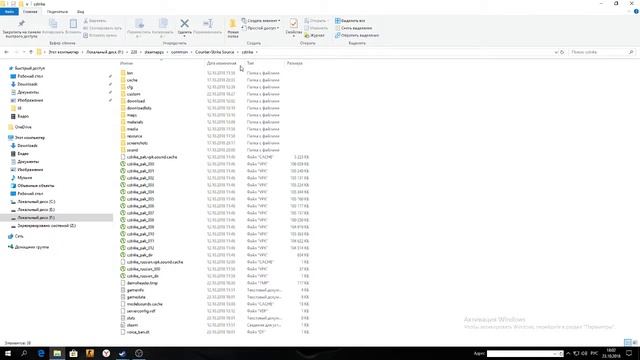Switch to the View (Вид) ribbon tab
640x360 pixels.
point(80,12)
